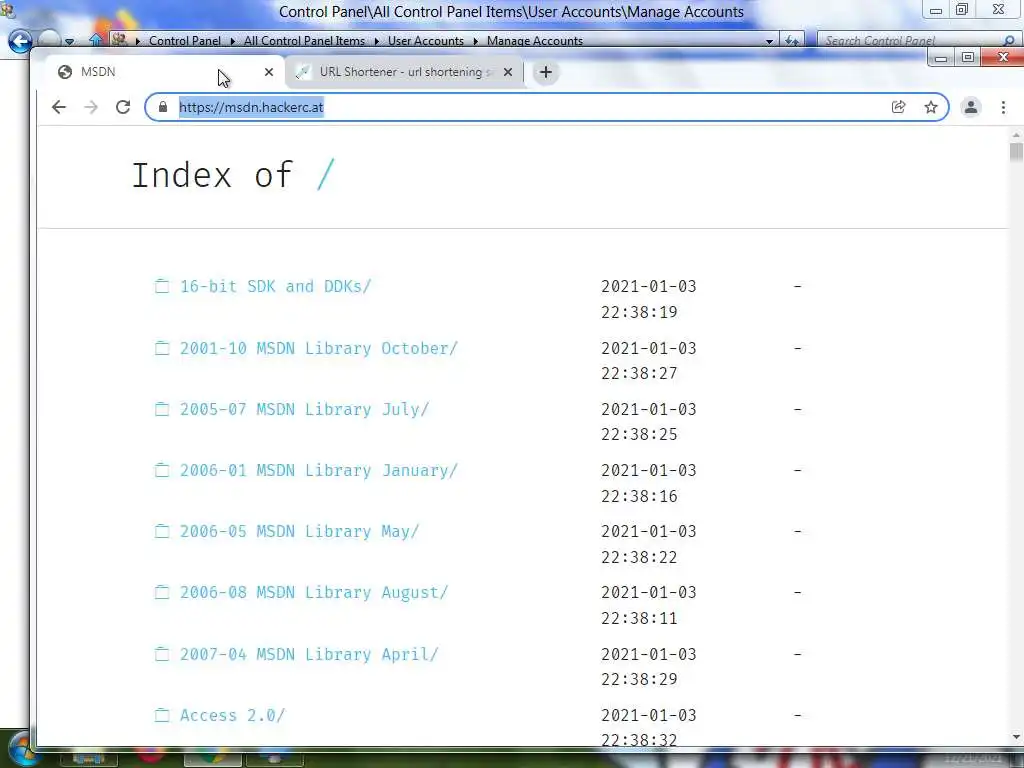The width and height of the screenshot is (1024, 768).
Task: Click folder icon beside 16-bit SDK and DDKs
Action: [x=162, y=286]
